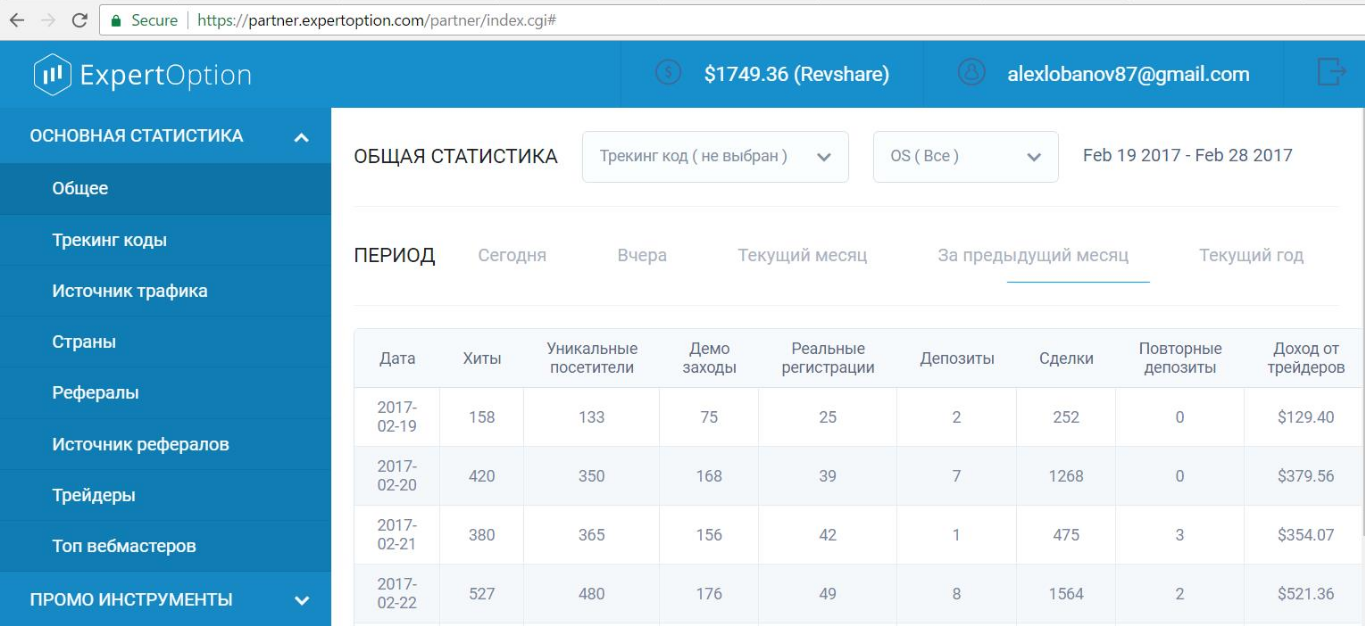Open Трекинг коды in sidebar

(x=109, y=240)
